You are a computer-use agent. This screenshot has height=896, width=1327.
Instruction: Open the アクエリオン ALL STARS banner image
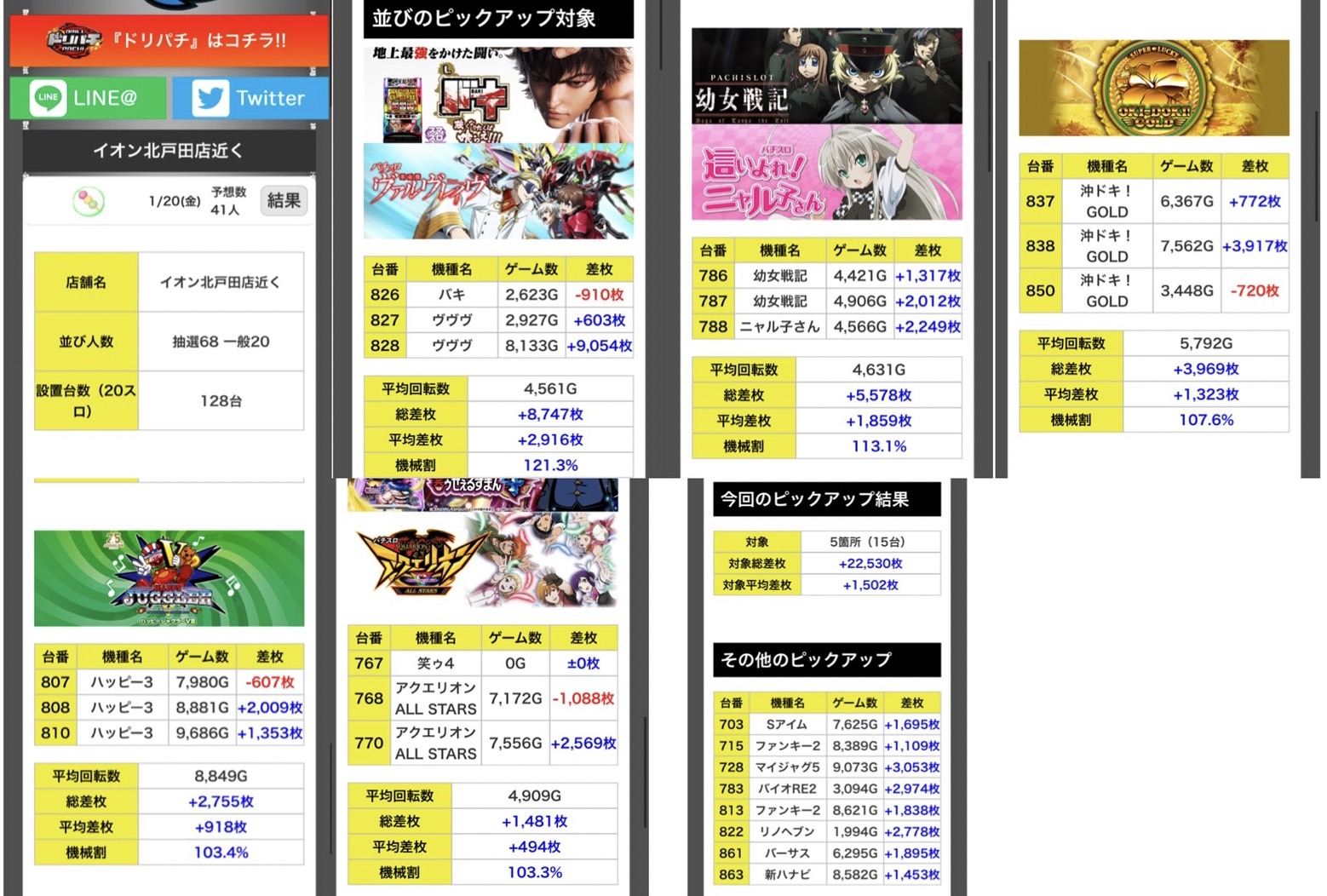click(x=483, y=560)
